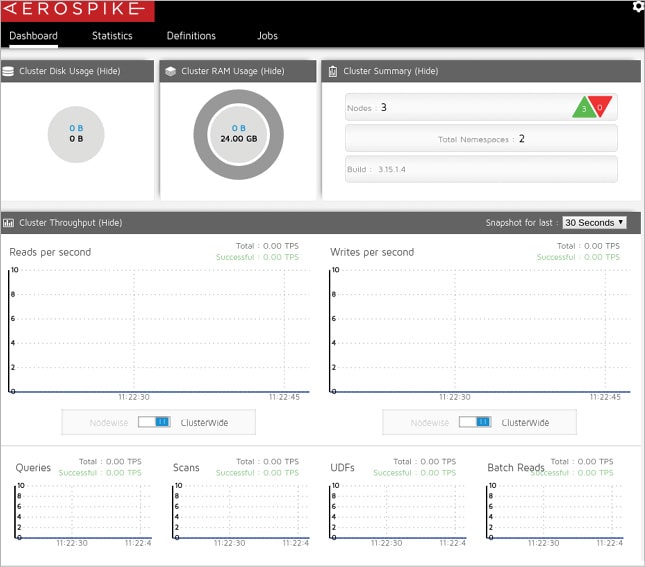Switch to the Statistics tab
Viewport: 645px width, 567px height.
pyautogui.click(x=112, y=36)
